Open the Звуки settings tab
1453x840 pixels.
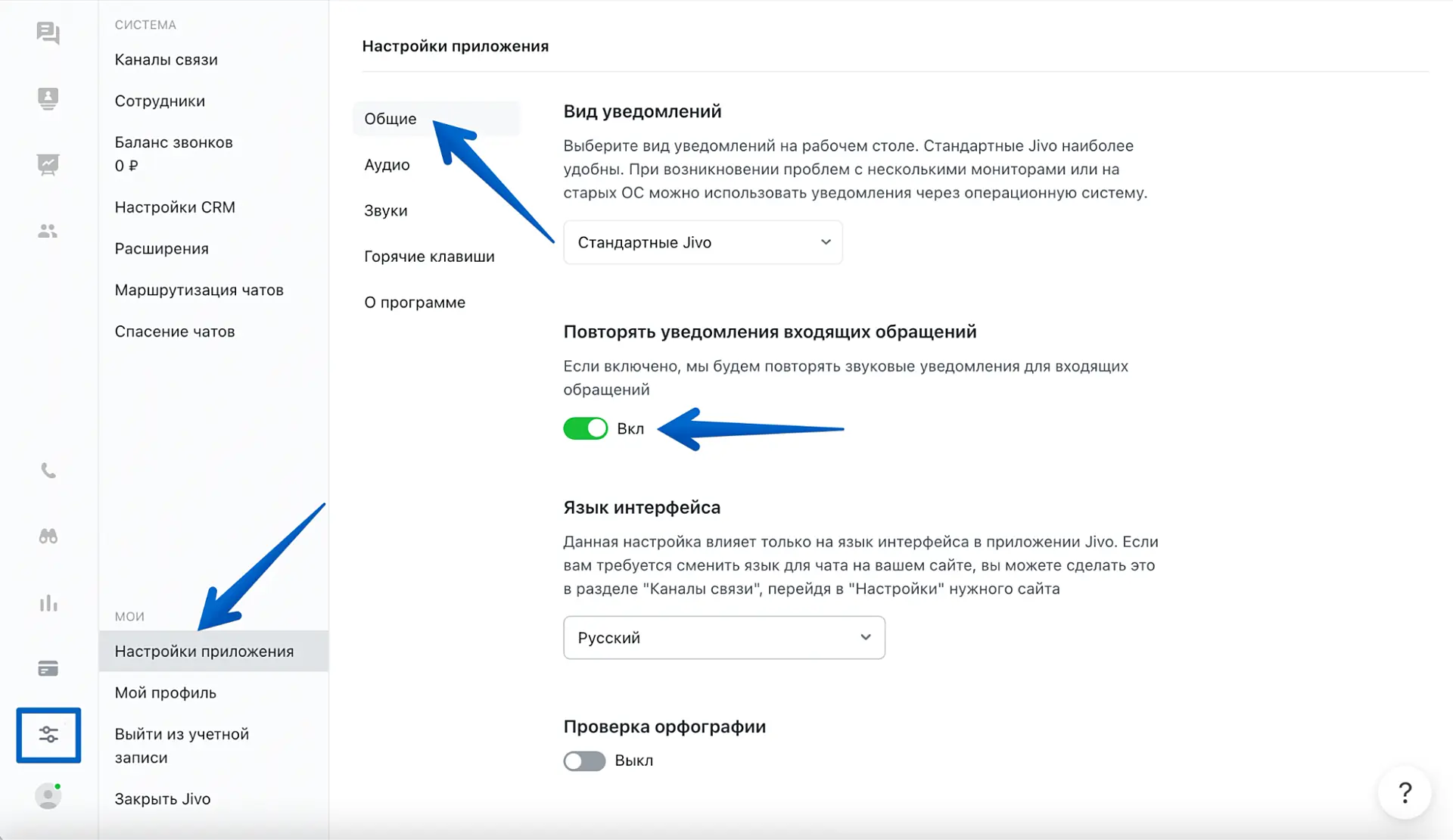click(x=385, y=210)
